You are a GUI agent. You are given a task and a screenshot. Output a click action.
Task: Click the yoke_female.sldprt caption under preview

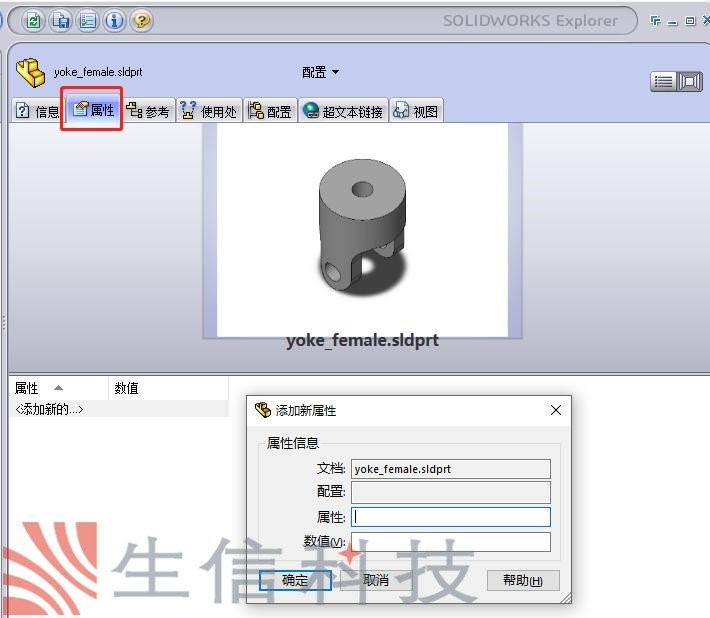pyautogui.click(x=362, y=340)
